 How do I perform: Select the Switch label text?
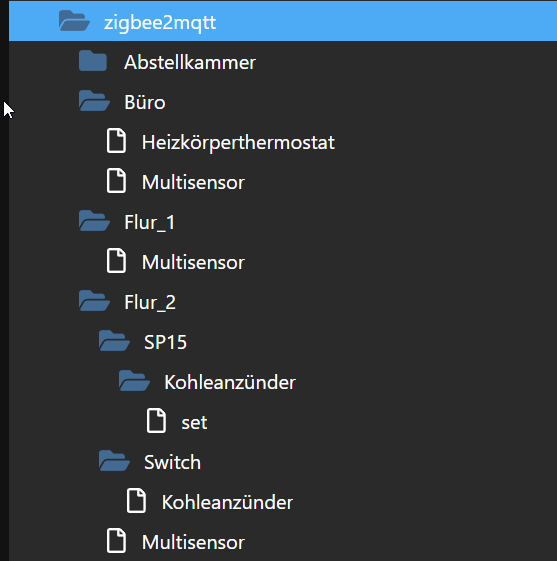click(x=172, y=462)
